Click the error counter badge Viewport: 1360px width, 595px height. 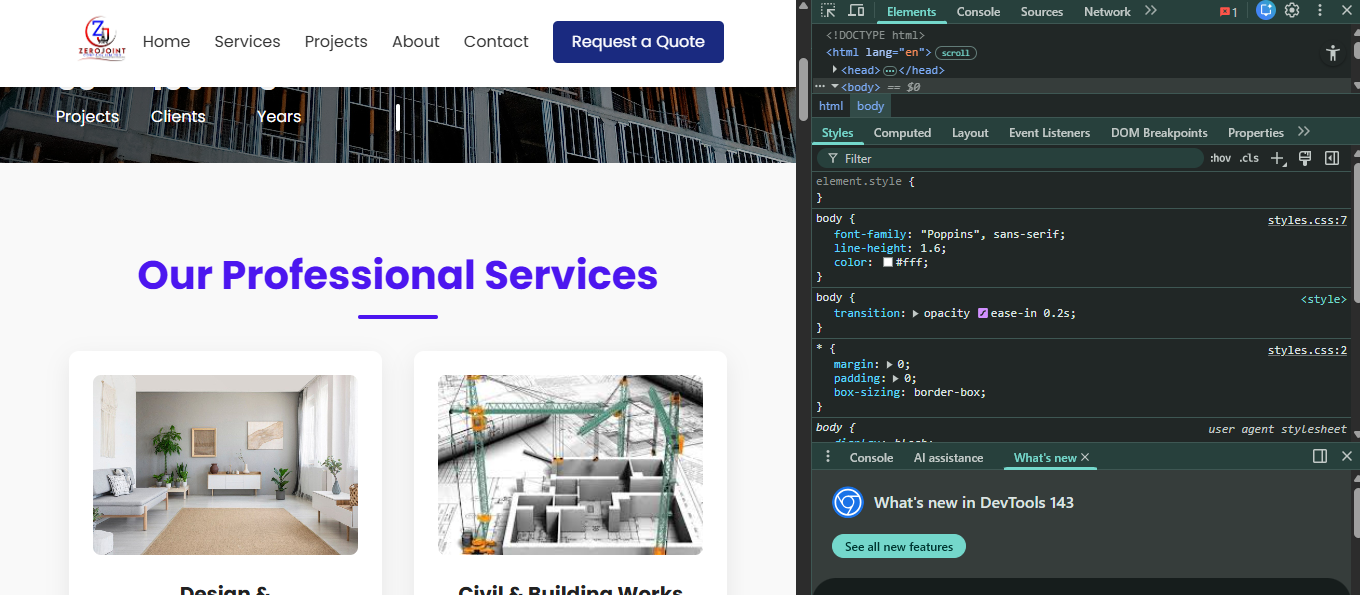[1228, 11]
